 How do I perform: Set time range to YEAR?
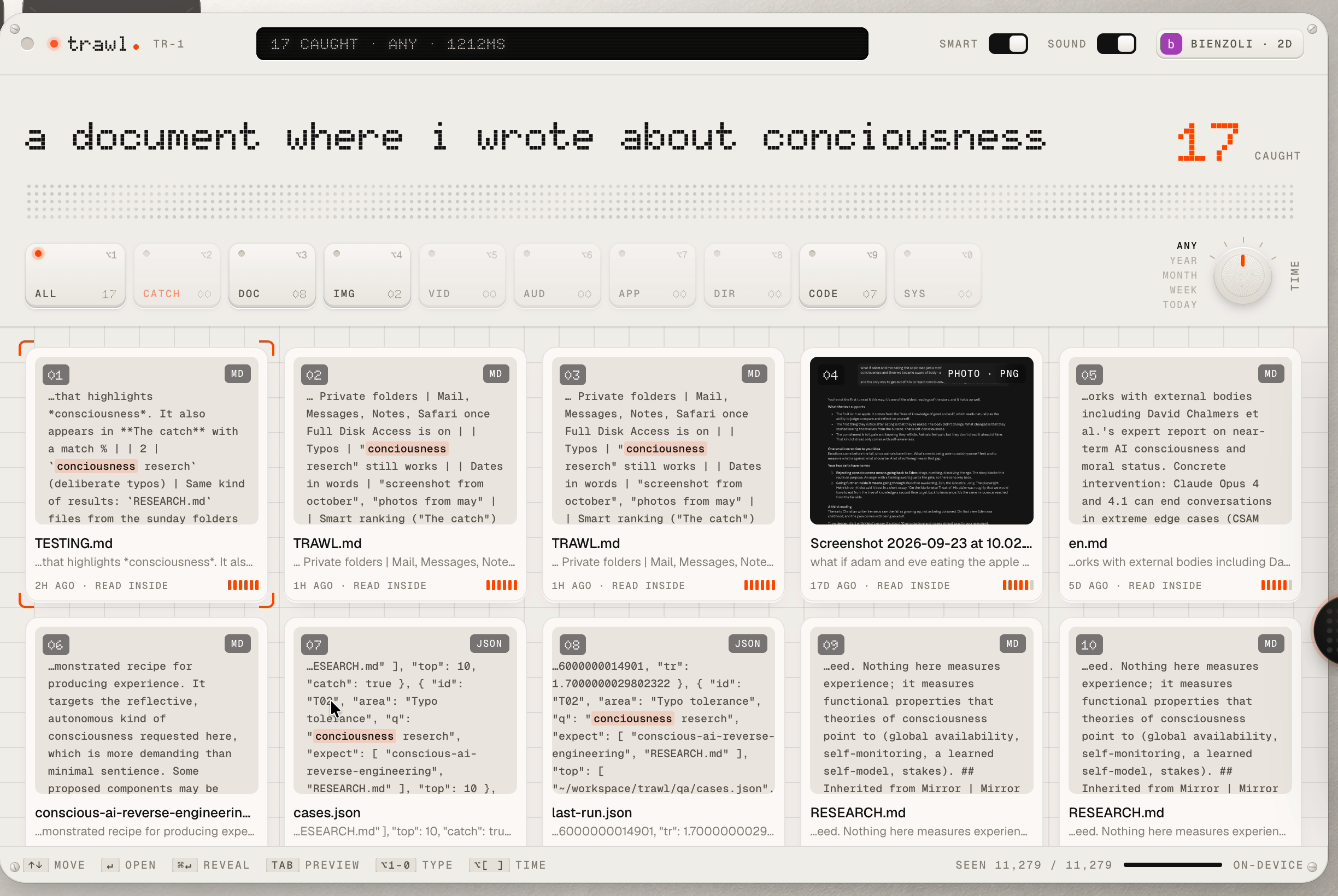(1183, 261)
